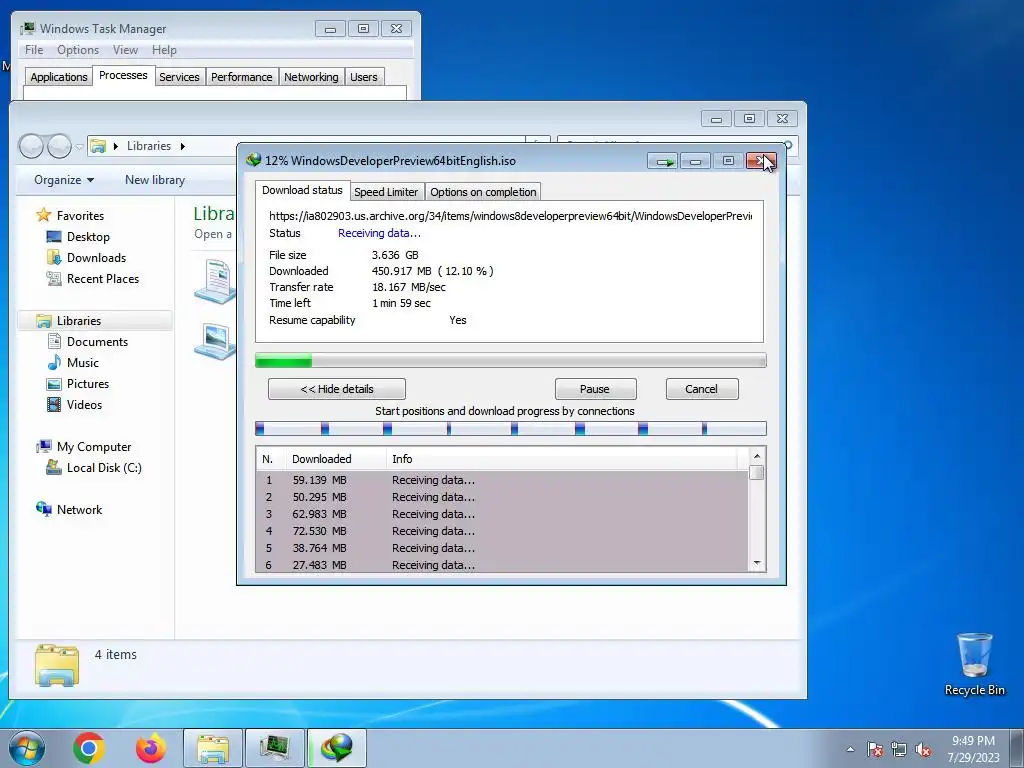Image resolution: width=1024 pixels, height=768 pixels.
Task: Select Music library in sidebar
Action: 82,362
